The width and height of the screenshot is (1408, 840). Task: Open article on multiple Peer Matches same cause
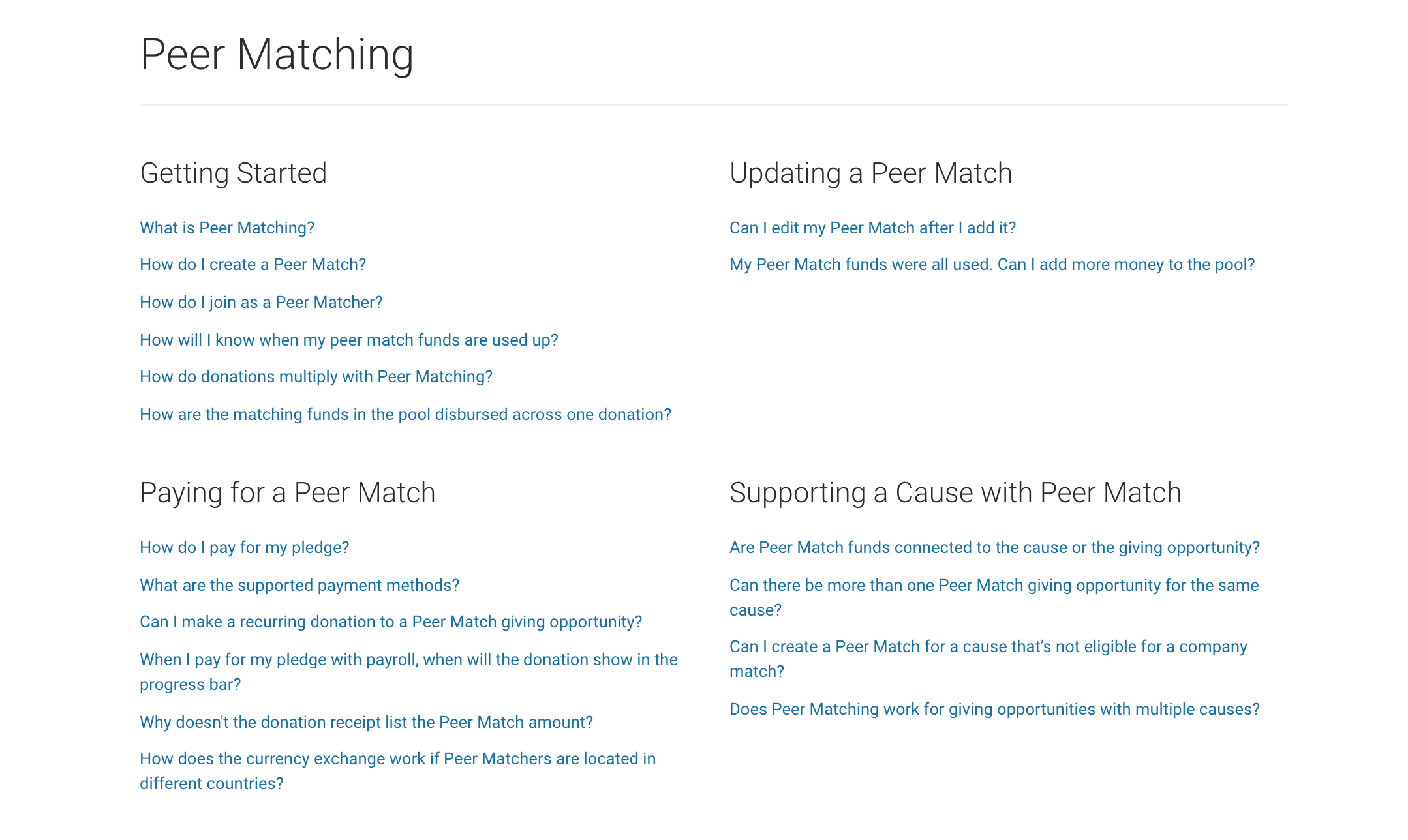(994, 597)
